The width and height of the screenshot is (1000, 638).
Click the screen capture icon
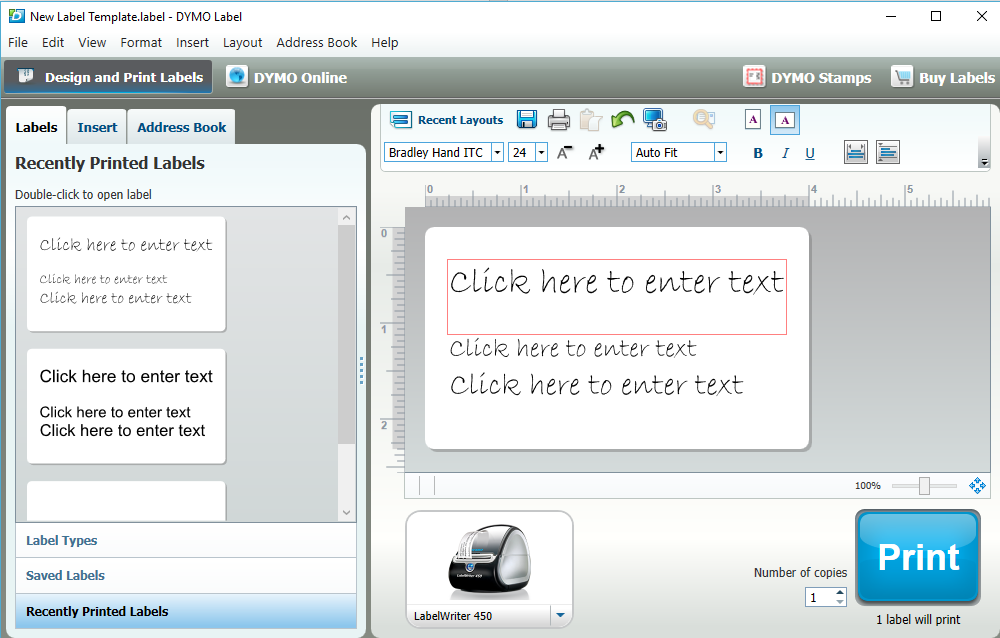[655, 119]
